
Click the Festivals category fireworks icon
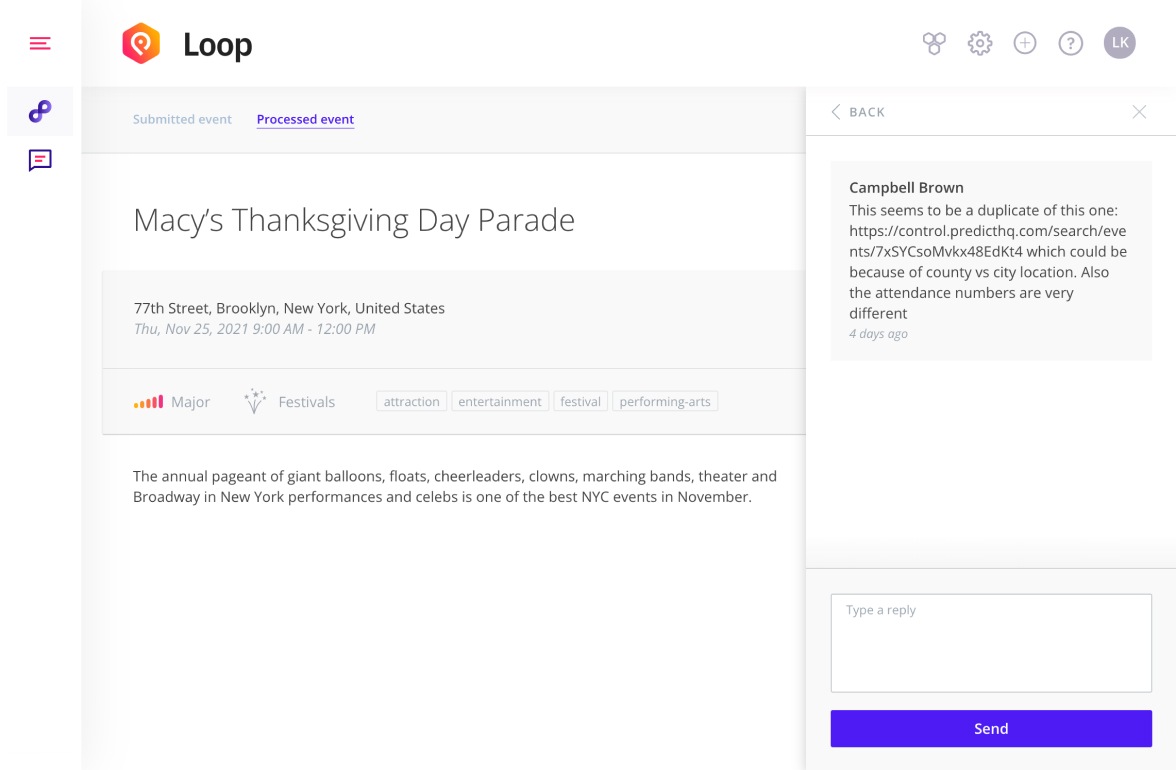click(x=255, y=401)
